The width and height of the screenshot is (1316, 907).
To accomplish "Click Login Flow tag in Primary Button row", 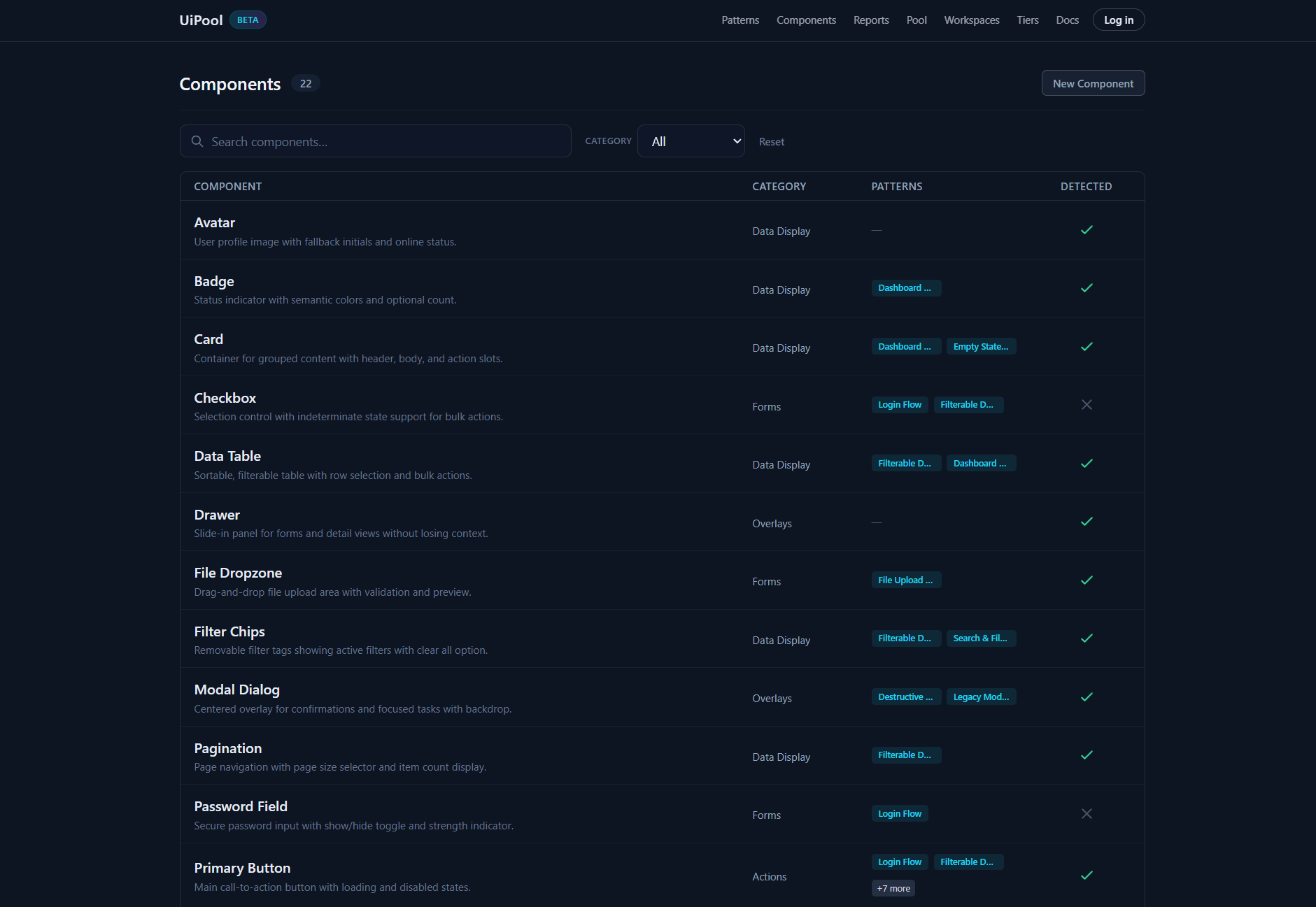I will click(900, 862).
